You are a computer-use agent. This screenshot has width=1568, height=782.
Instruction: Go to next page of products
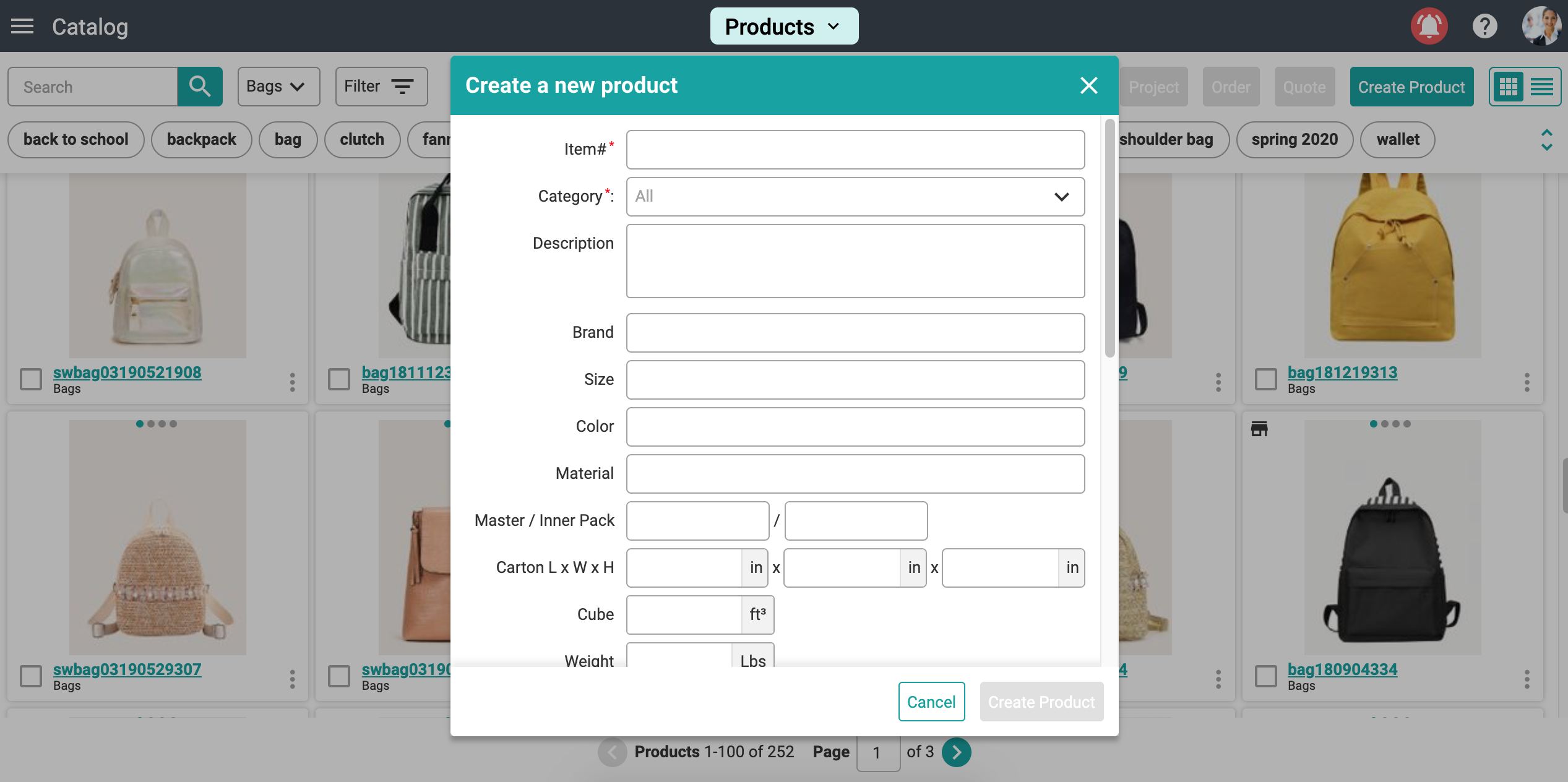pyautogui.click(x=957, y=752)
